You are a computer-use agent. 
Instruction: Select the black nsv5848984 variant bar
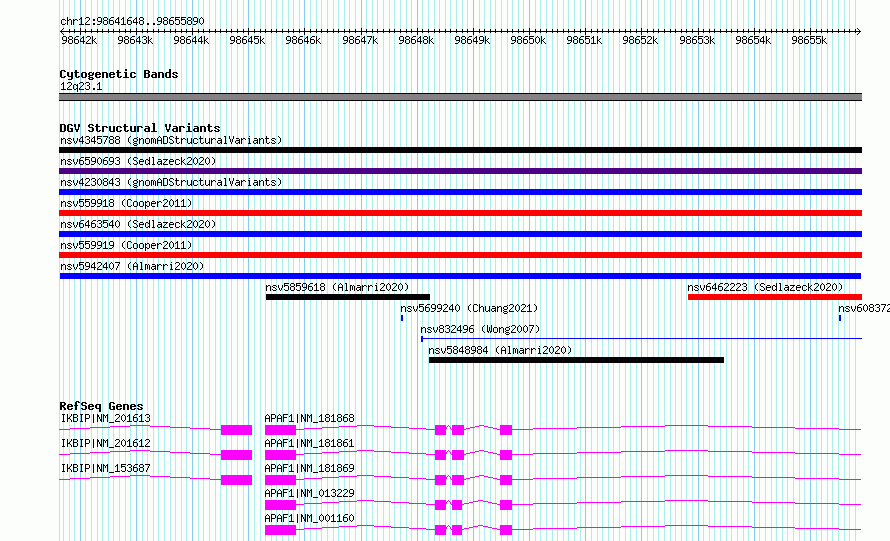point(576,360)
